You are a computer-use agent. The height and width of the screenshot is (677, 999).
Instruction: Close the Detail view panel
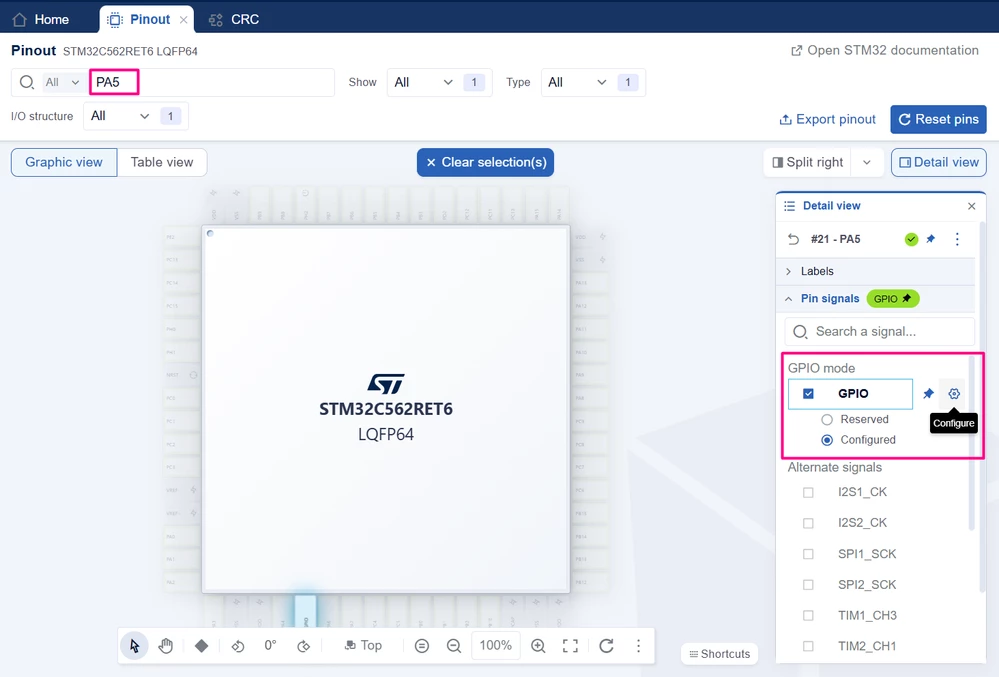click(x=972, y=206)
